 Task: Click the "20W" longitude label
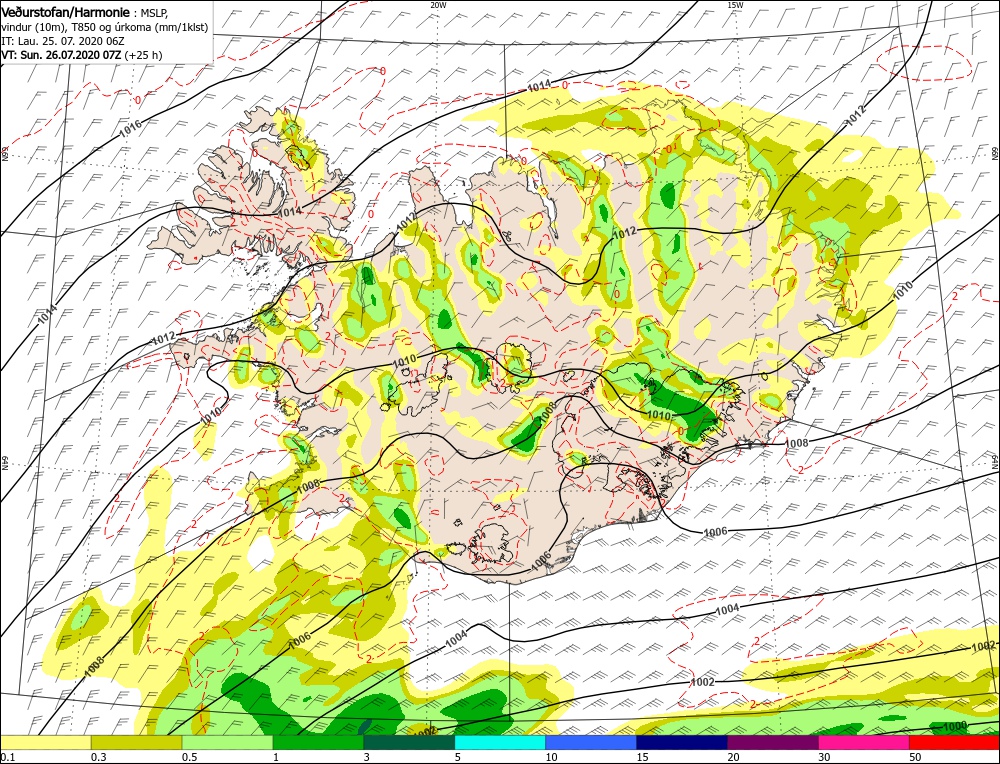[438, 4]
